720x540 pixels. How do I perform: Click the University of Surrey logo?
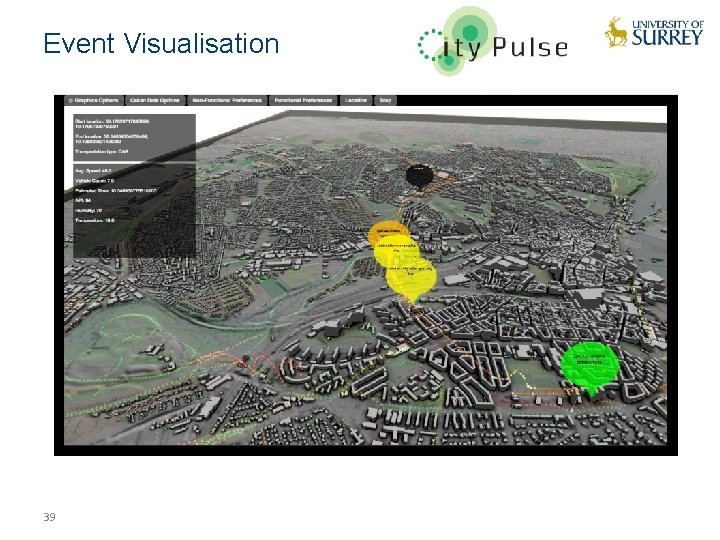(x=654, y=32)
